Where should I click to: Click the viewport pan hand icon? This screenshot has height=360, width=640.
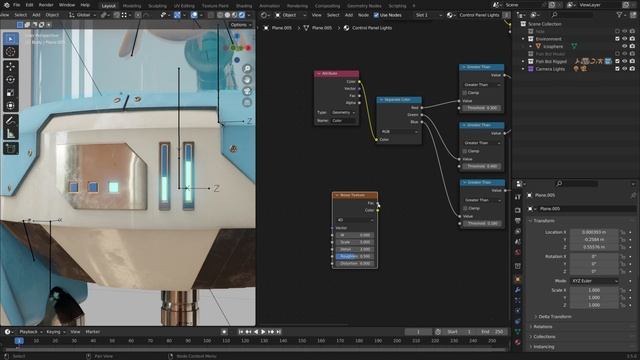point(247,80)
